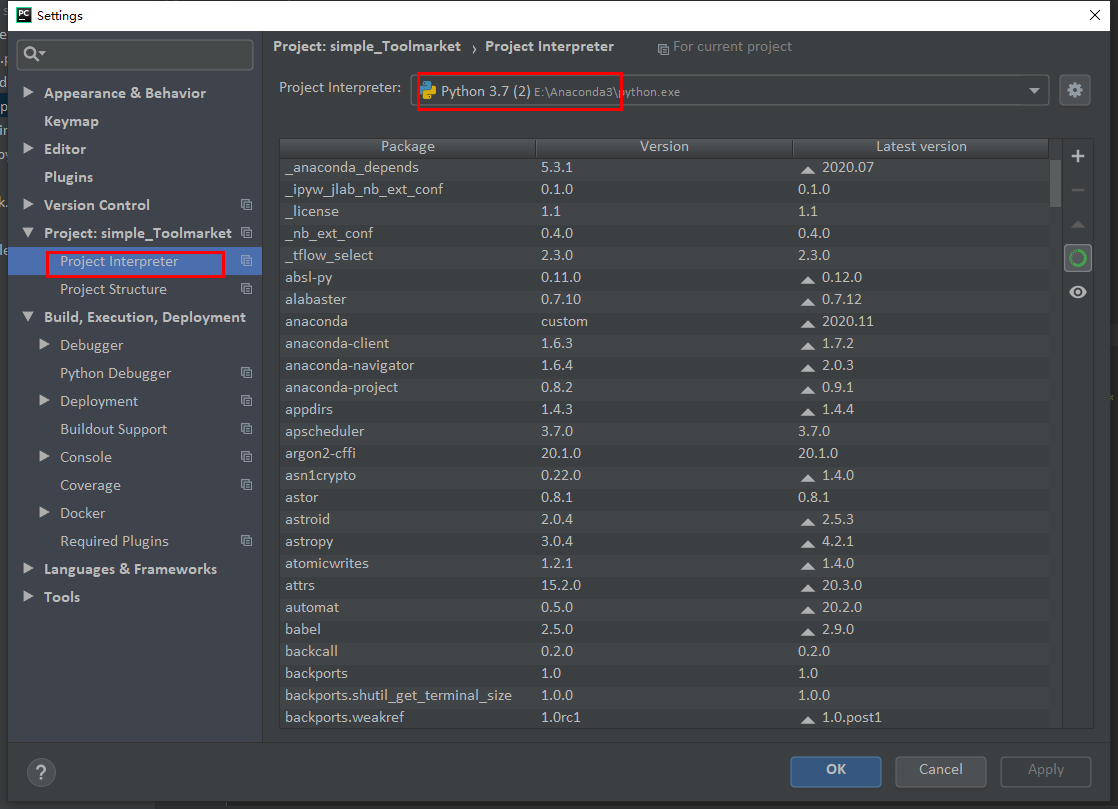1118x809 pixels.
Task: Open the help question mark button
Action: point(41,772)
